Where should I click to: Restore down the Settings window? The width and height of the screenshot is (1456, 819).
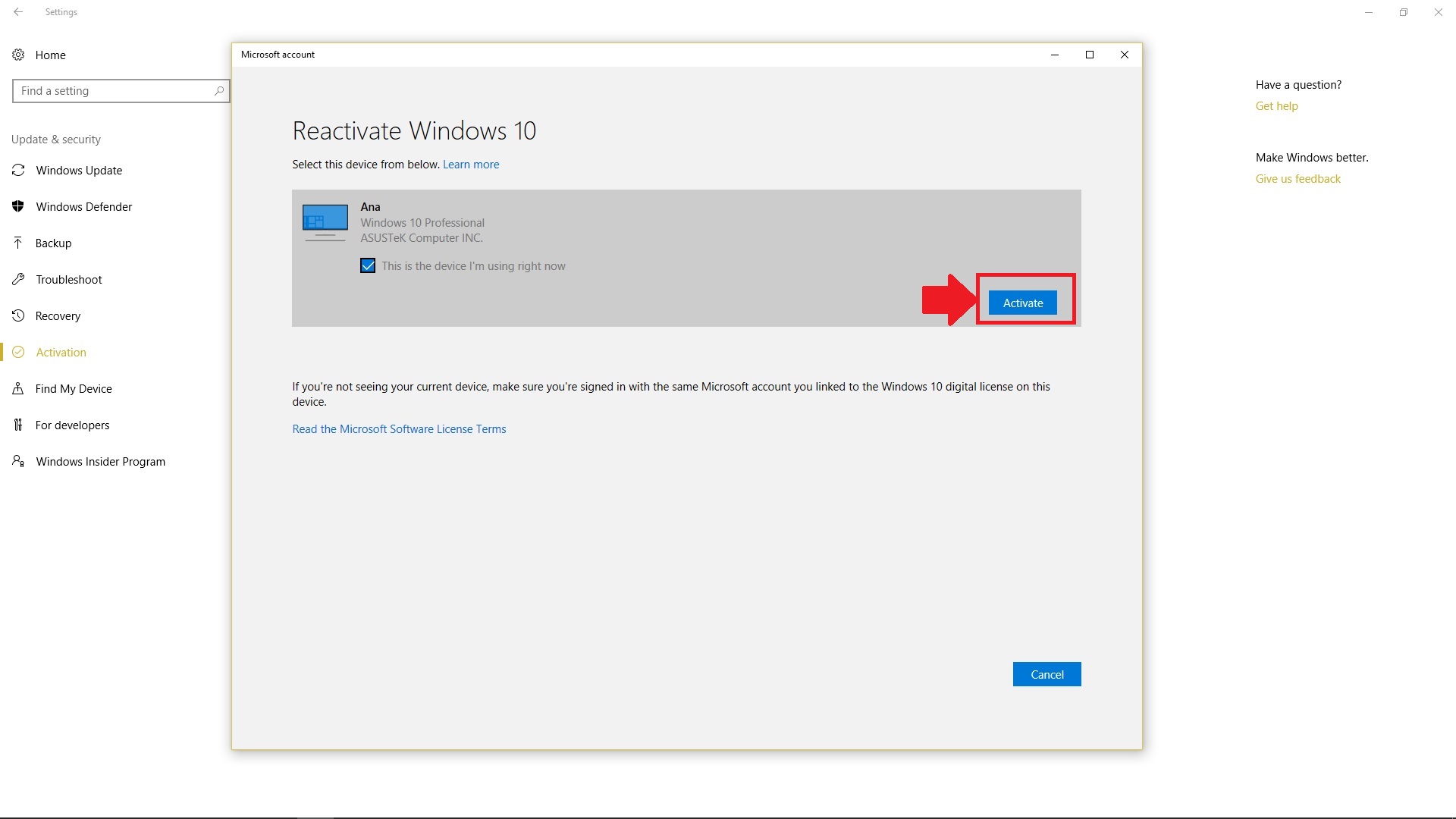pos(1404,12)
